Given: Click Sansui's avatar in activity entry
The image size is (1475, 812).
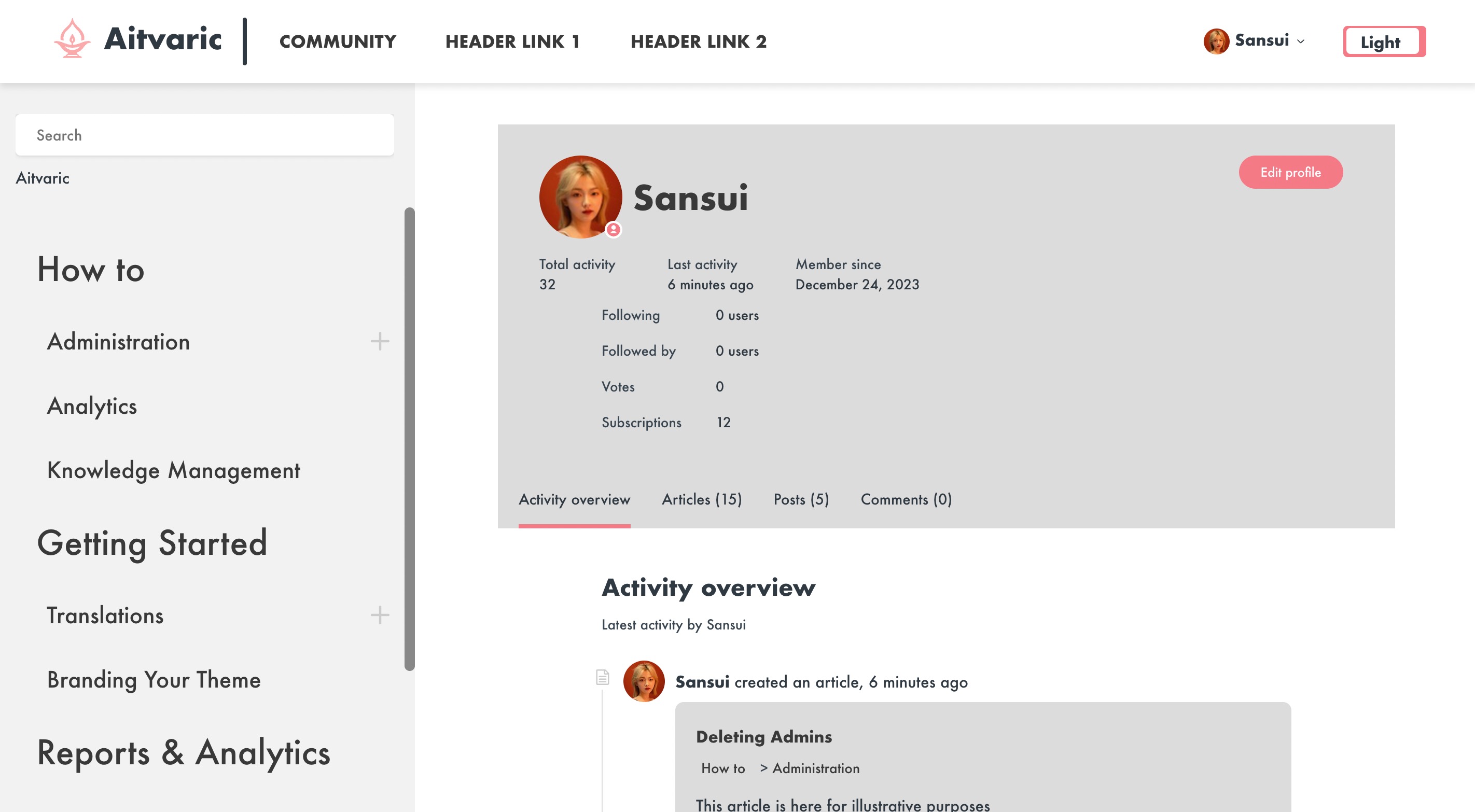Looking at the screenshot, I should coord(644,681).
